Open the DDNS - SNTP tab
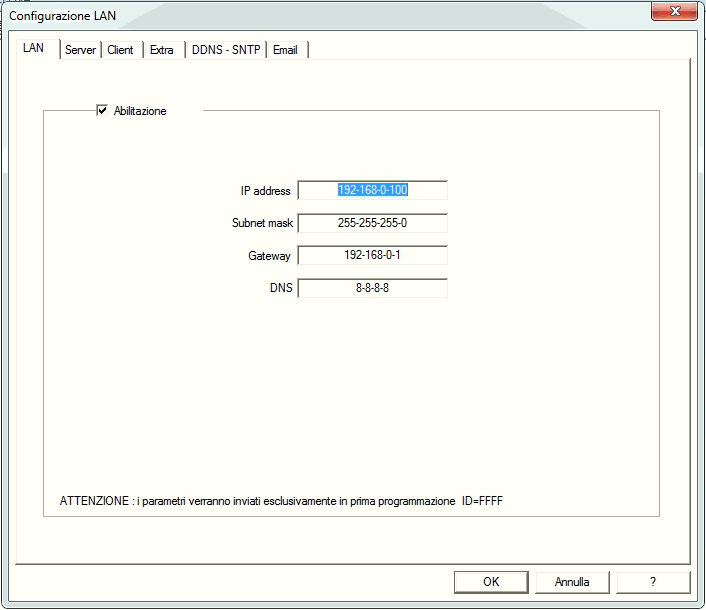Viewport: 706px width, 610px height. click(x=226, y=50)
